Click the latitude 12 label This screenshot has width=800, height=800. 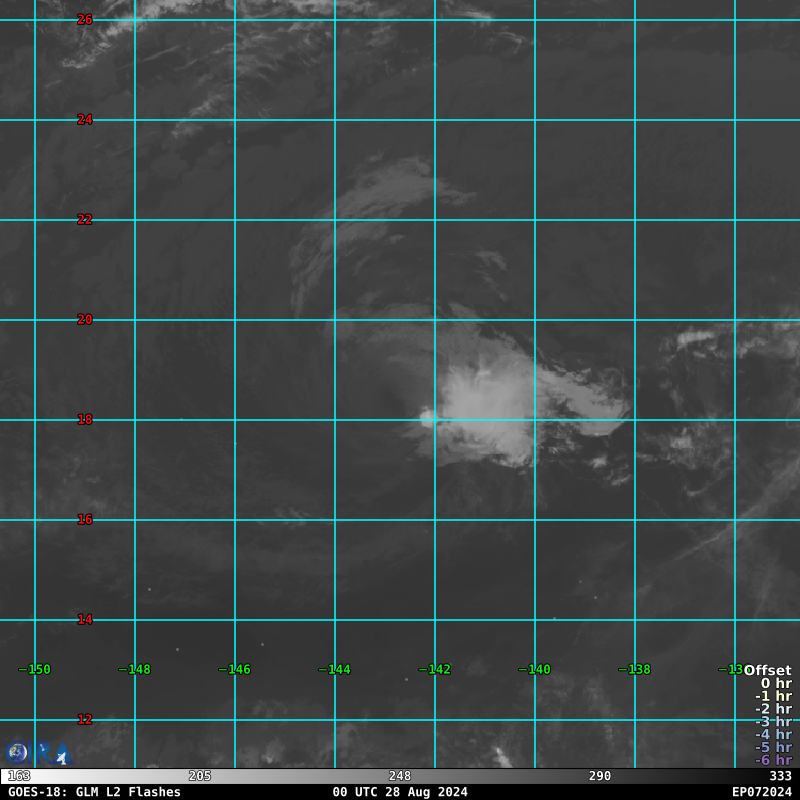pyautogui.click(x=85, y=720)
